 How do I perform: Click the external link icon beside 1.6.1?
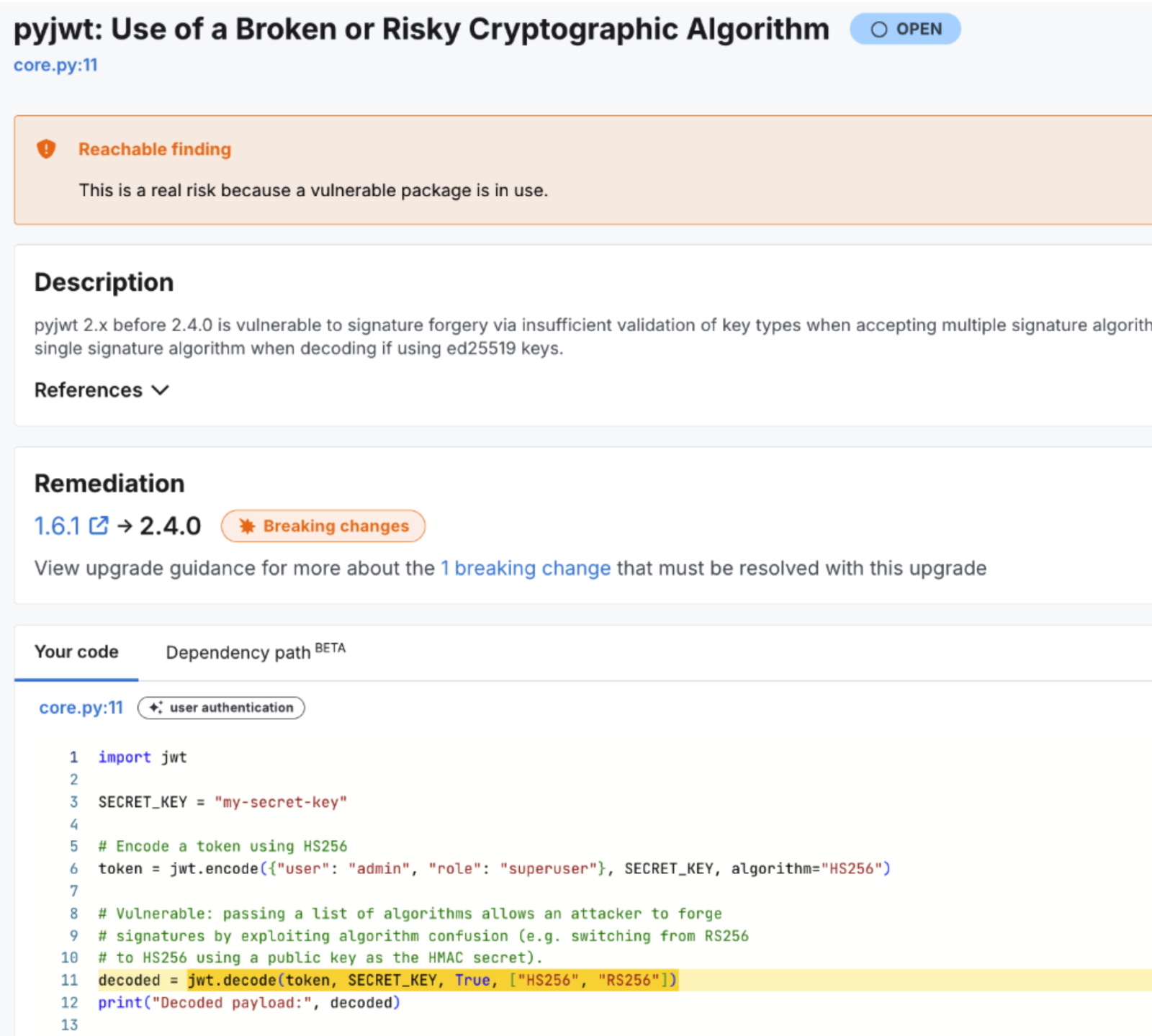[99, 525]
